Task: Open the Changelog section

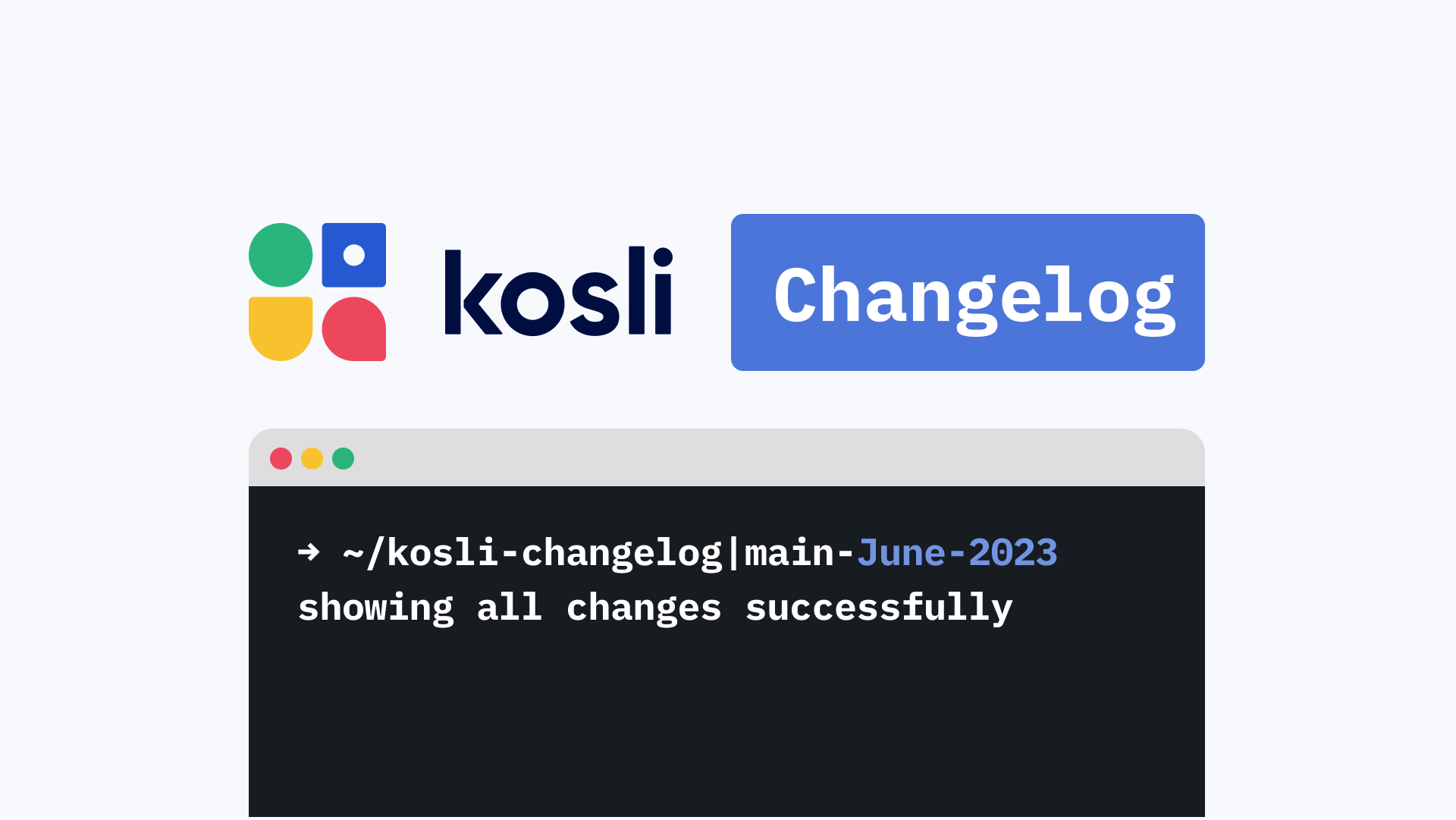Action: click(x=967, y=292)
